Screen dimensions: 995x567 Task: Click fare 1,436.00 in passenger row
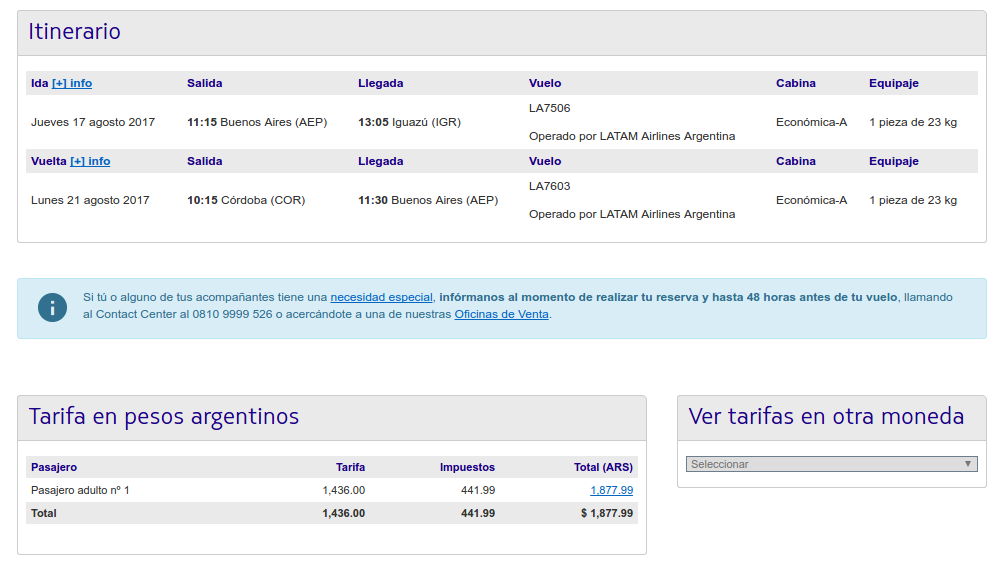pyautogui.click(x=344, y=490)
